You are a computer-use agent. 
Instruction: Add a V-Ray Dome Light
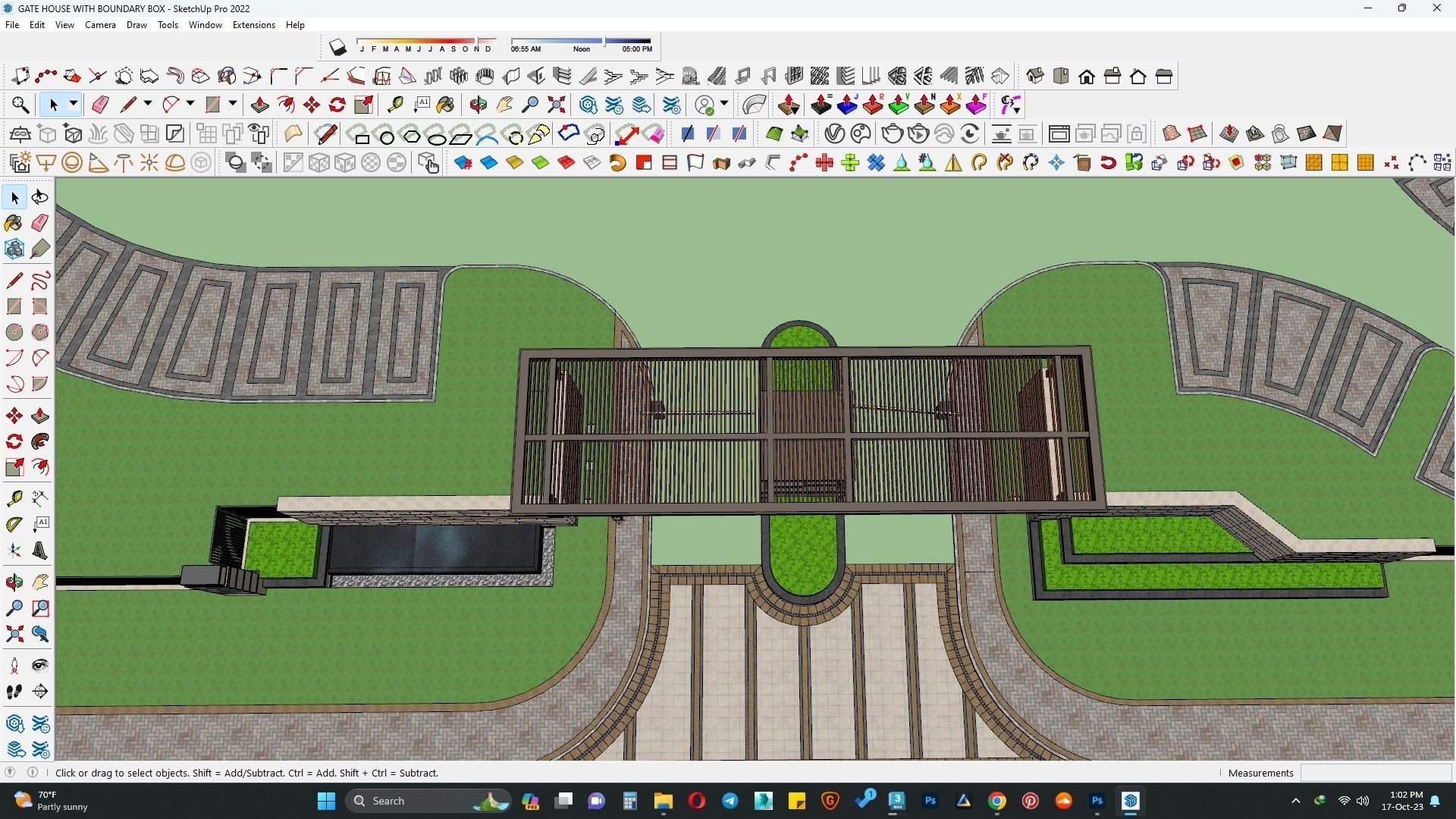coord(175,163)
